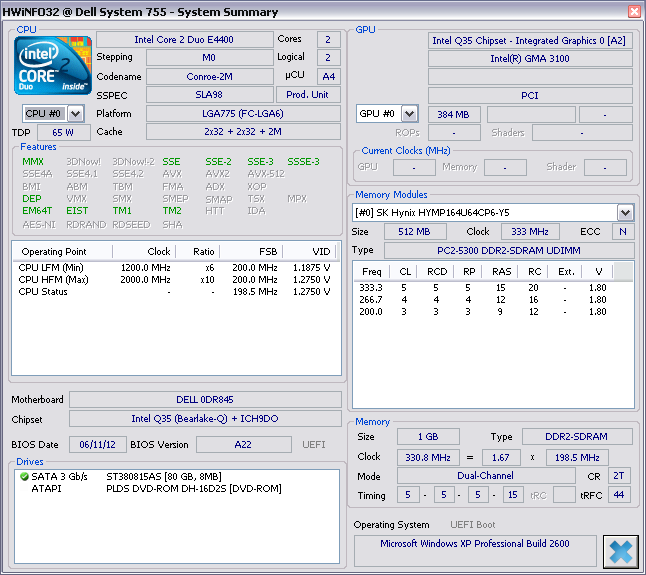The image size is (646, 575).
Task: Click the 1 GB memory size field
Action: coord(428,437)
